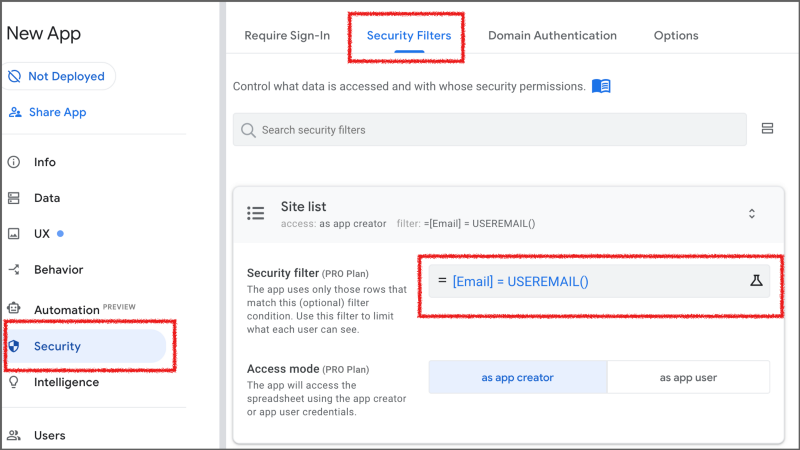Open the Options tab
This screenshot has width=800, height=450.
[x=676, y=36]
